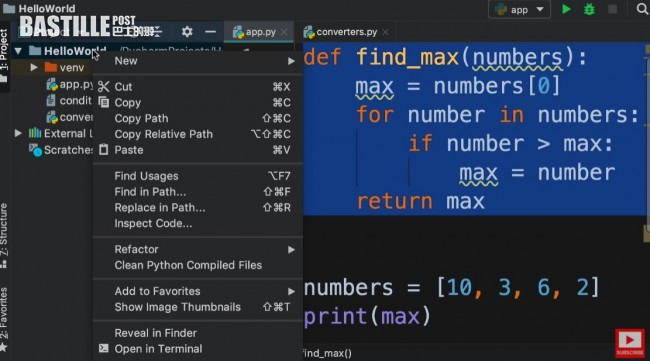
Task: Select Replace in Path...
Action: (x=198, y=207)
